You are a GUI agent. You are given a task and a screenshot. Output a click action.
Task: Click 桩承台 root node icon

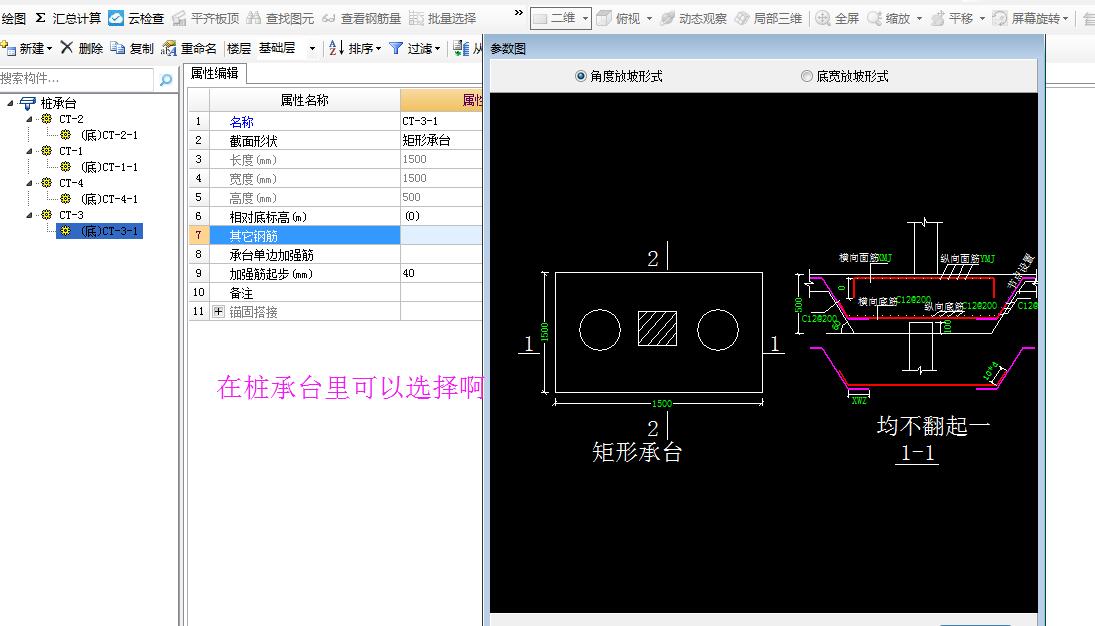27,103
